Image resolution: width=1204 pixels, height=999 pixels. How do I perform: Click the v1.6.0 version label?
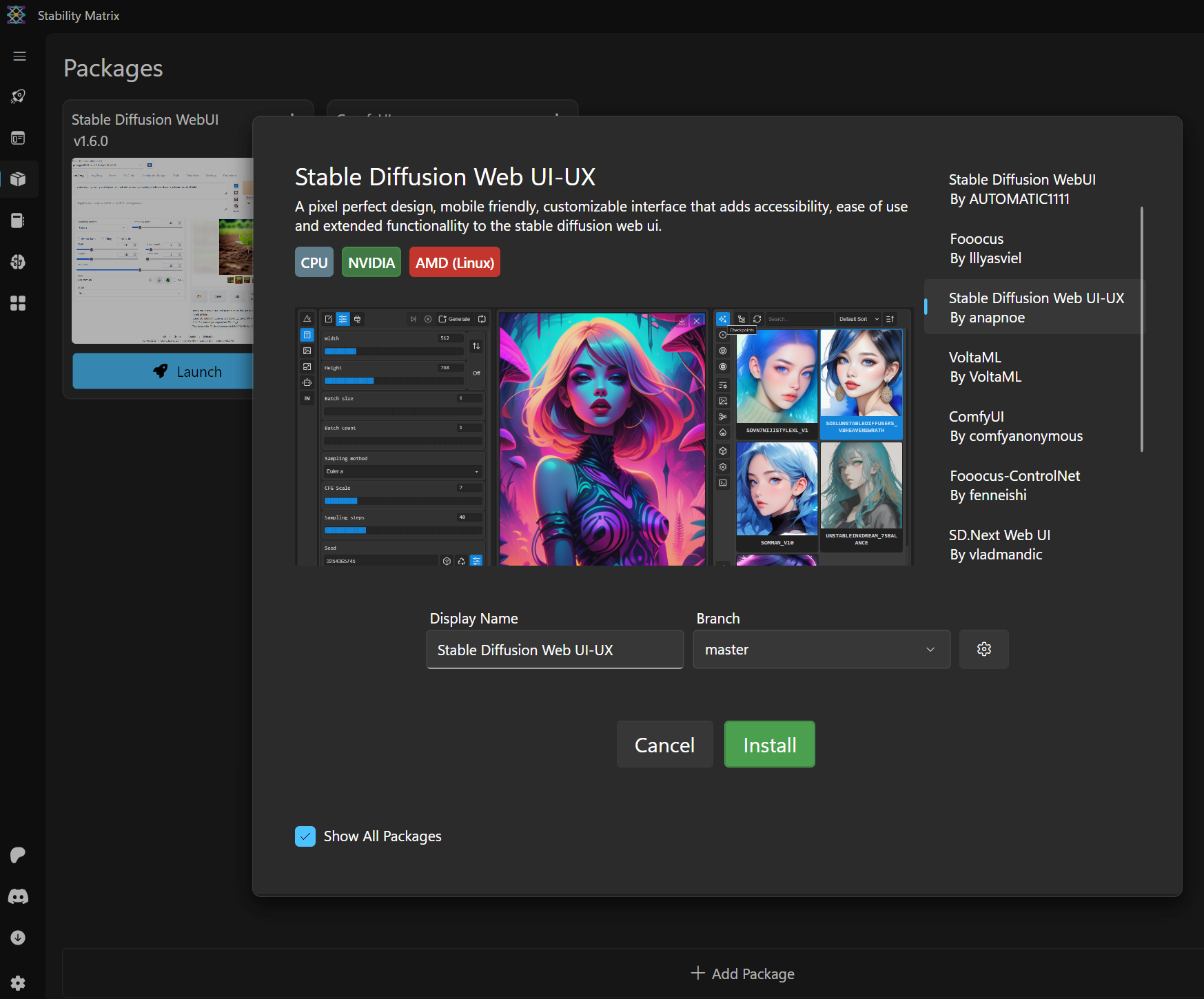point(91,141)
